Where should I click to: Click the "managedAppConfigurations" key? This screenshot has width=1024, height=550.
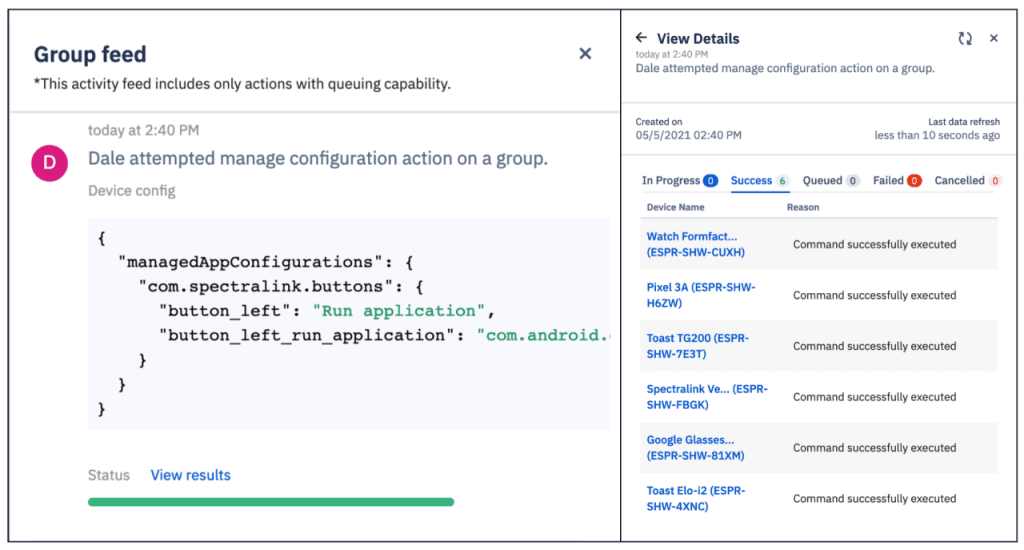click(252, 263)
